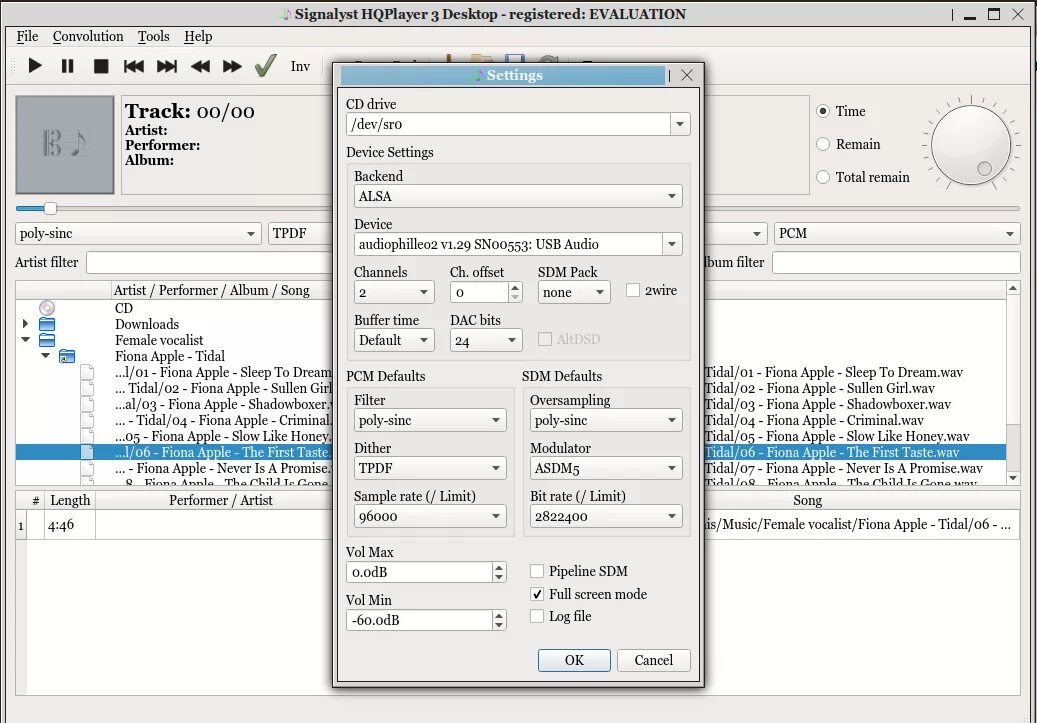Open the Channels dropdown
Screen dimensions: 1037x723
point(394,292)
